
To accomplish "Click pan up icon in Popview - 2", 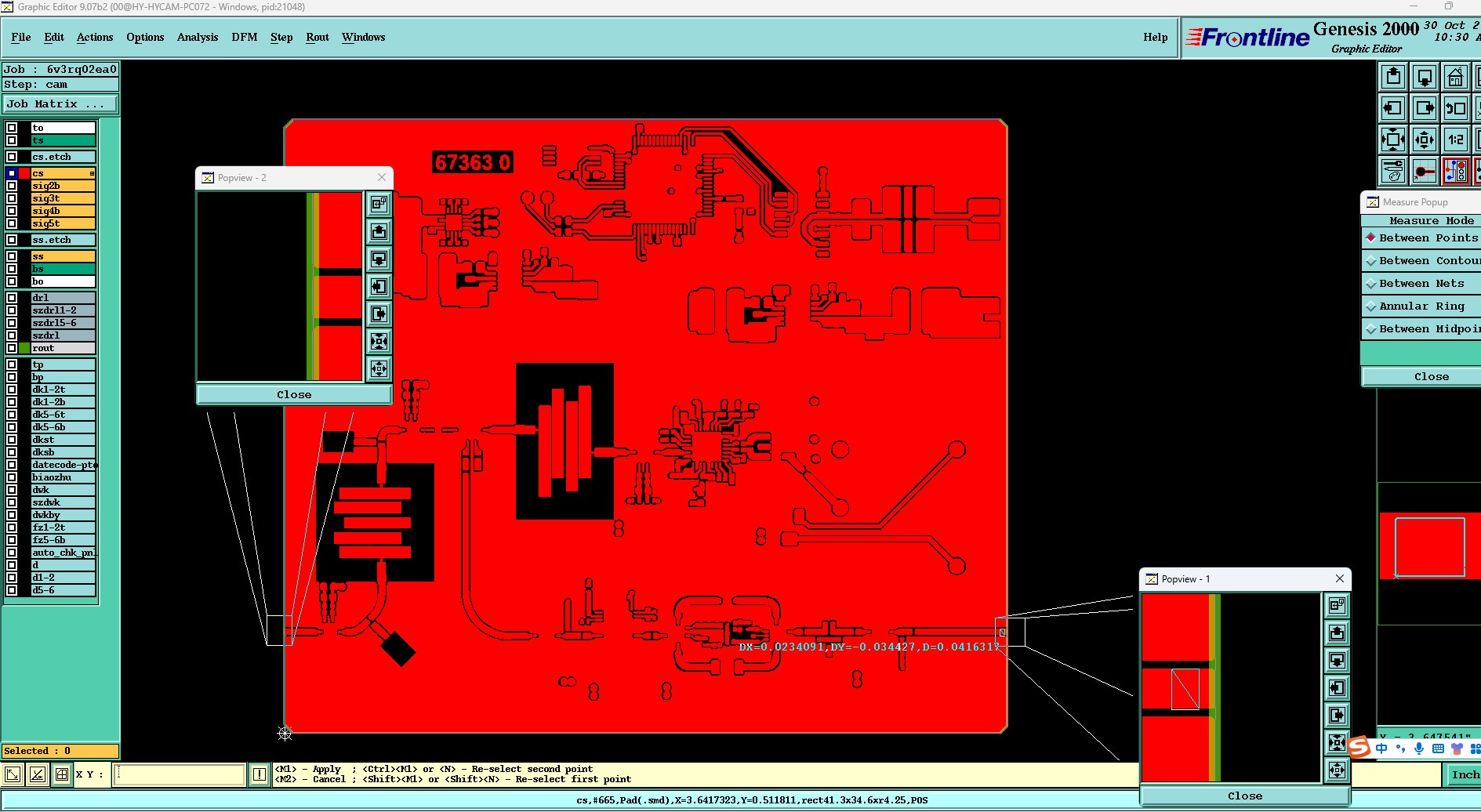I will (x=379, y=231).
